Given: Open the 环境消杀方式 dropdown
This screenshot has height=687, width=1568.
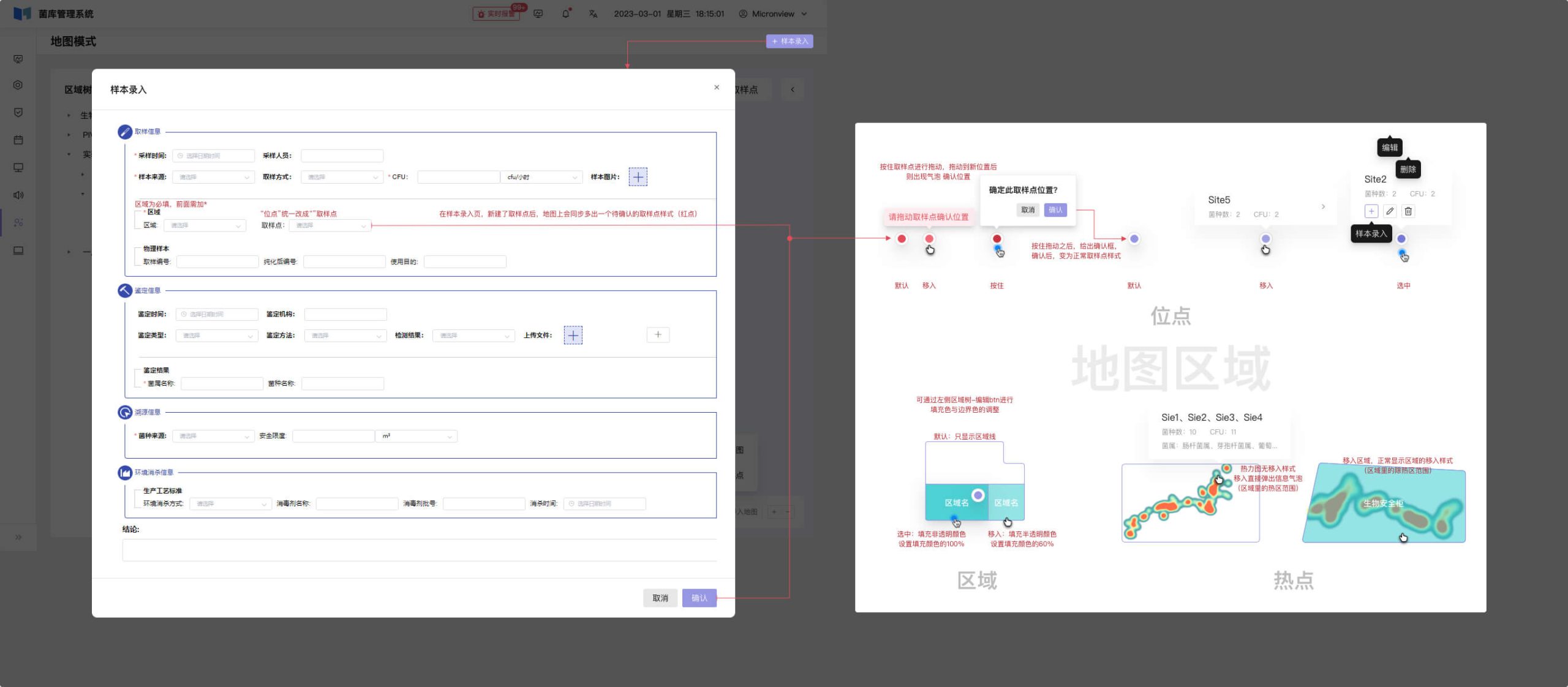Looking at the screenshot, I should click(x=230, y=504).
